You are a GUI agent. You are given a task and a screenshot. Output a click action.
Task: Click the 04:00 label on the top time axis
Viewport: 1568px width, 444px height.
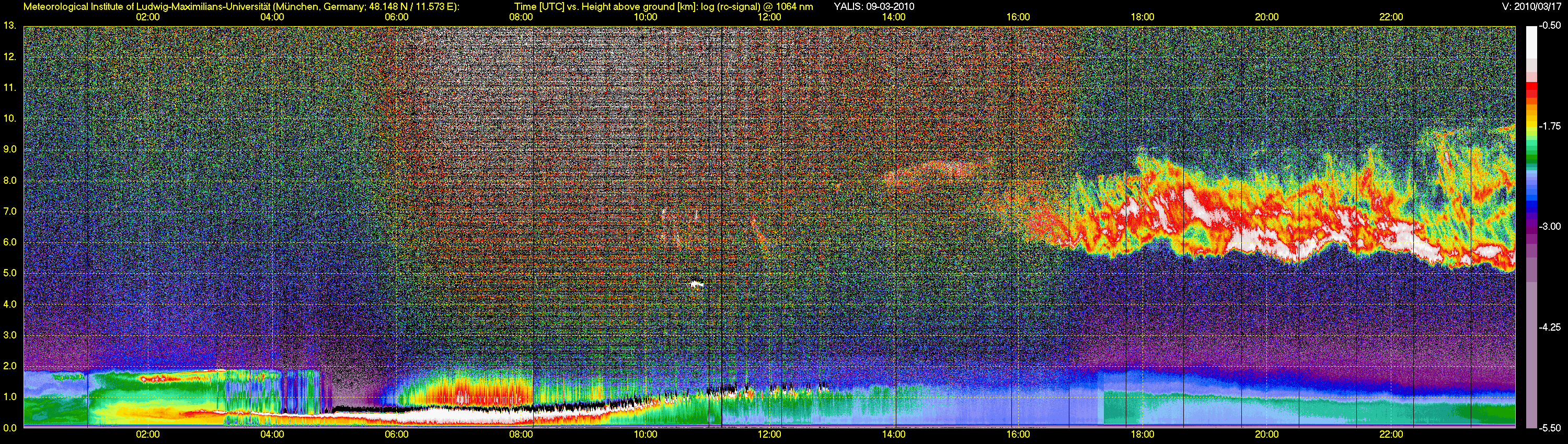tap(272, 17)
